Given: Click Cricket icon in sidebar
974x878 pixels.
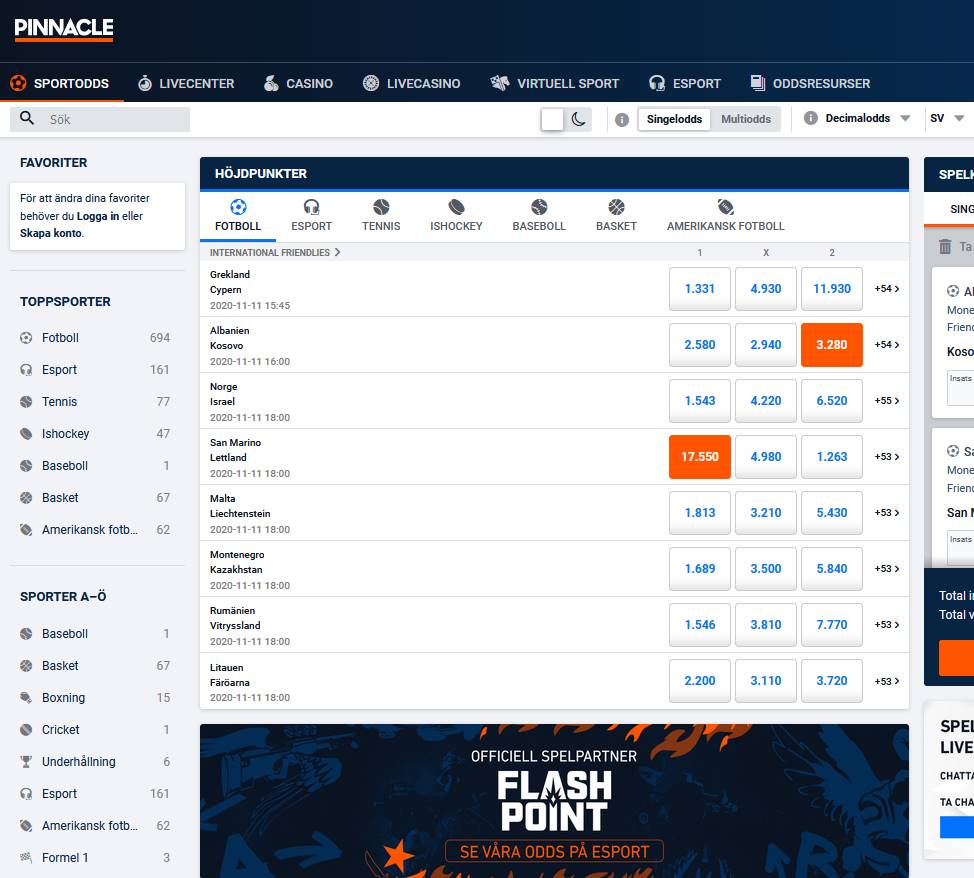Looking at the screenshot, I should 26,729.
